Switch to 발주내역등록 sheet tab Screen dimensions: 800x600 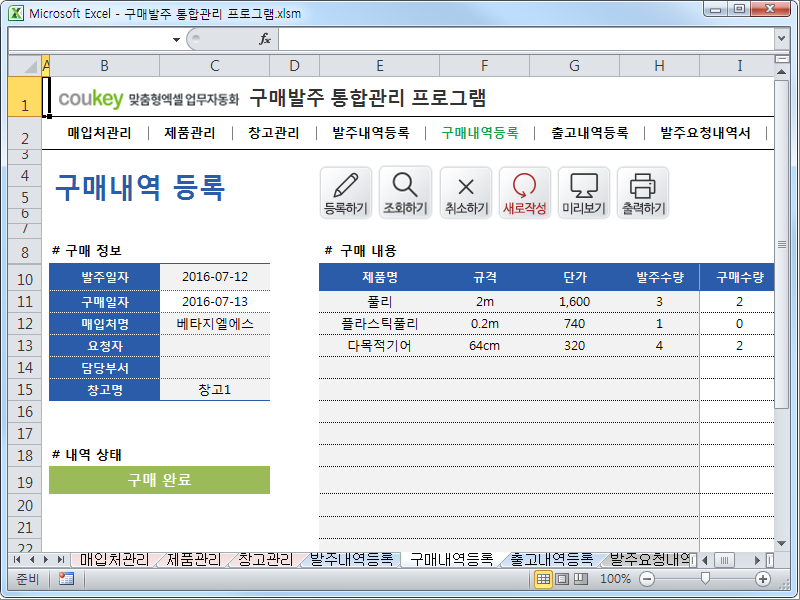pos(352,560)
